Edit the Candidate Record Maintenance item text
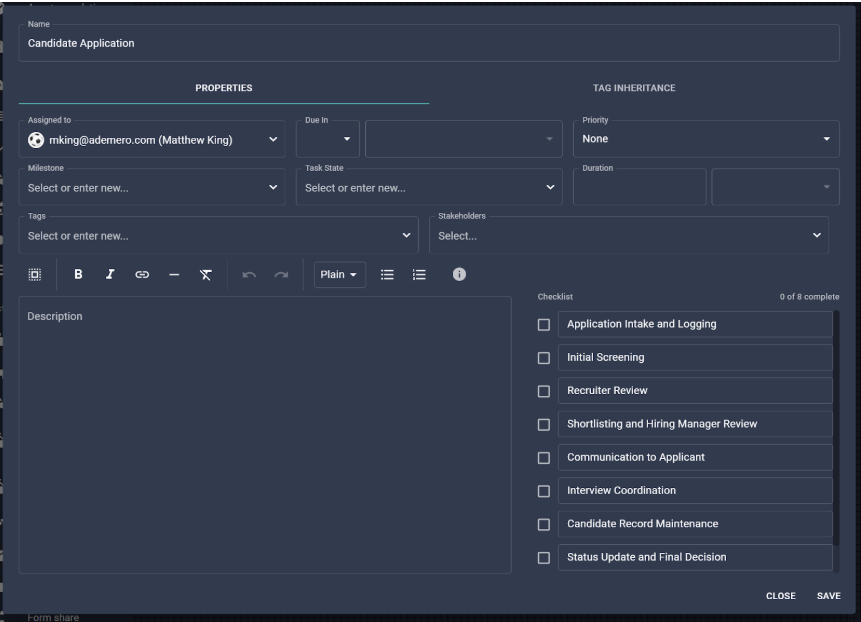The height and width of the screenshot is (622, 861). (x=695, y=524)
